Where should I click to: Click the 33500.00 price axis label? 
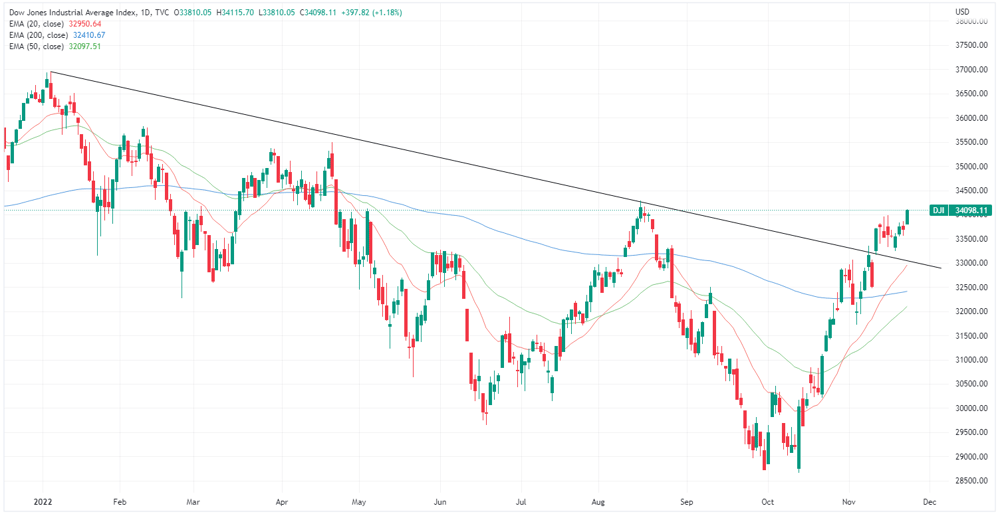973,239
